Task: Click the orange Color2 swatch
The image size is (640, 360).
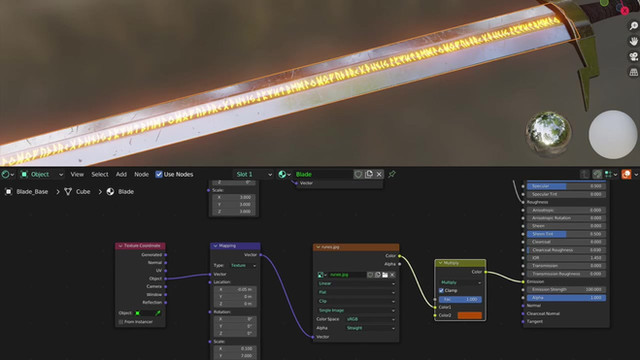Action: (x=470, y=316)
